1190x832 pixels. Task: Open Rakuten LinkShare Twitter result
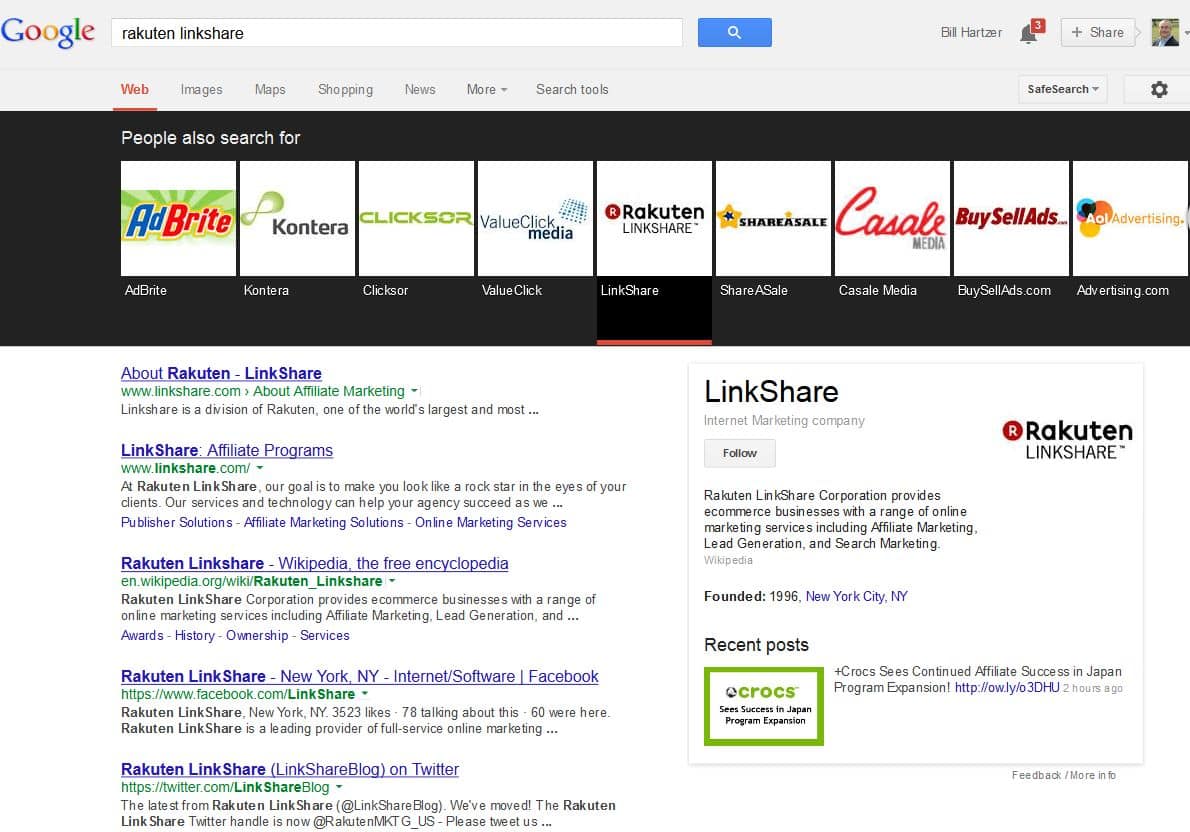click(x=290, y=769)
